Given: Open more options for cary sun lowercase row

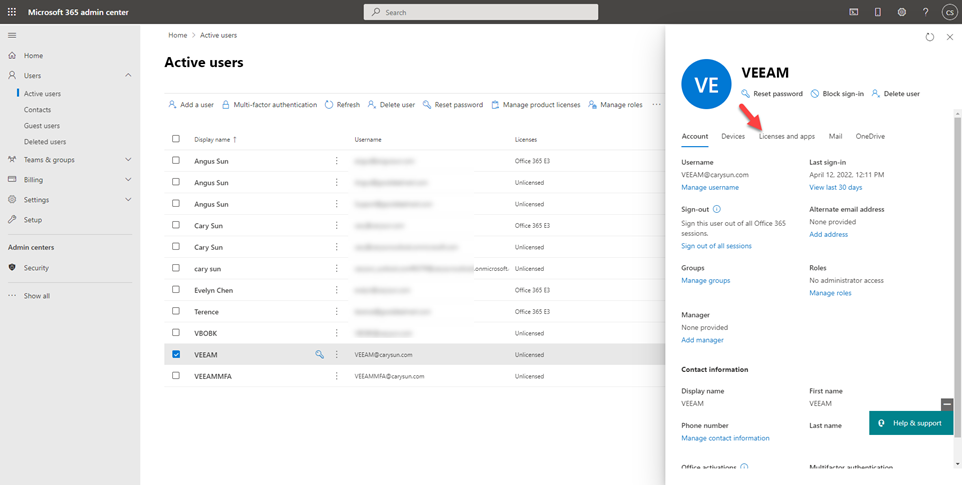Looking at the screenshot, I should [336, 269].
